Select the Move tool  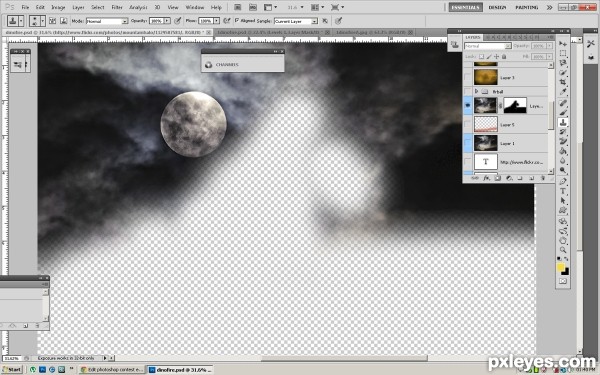pos(562,44)
